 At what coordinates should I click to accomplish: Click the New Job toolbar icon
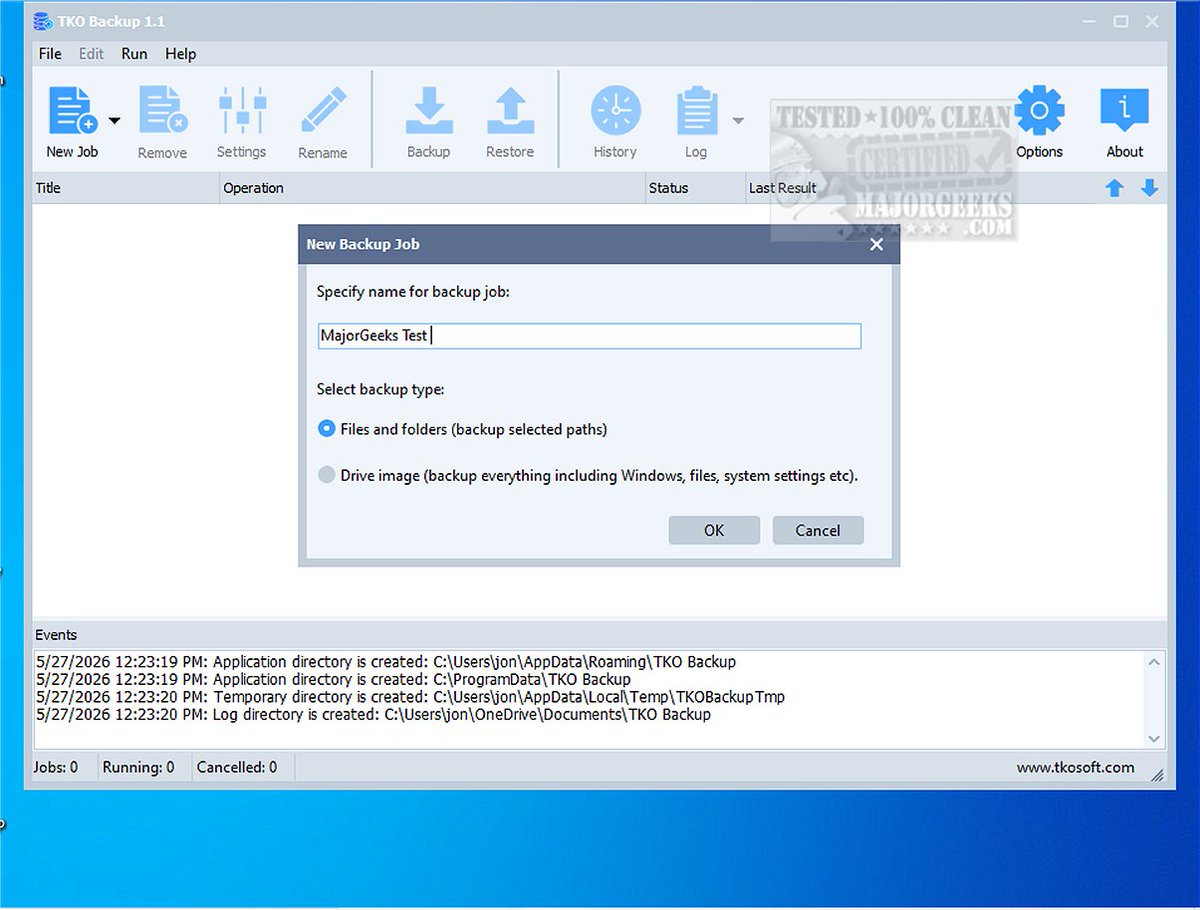point(73,111)
